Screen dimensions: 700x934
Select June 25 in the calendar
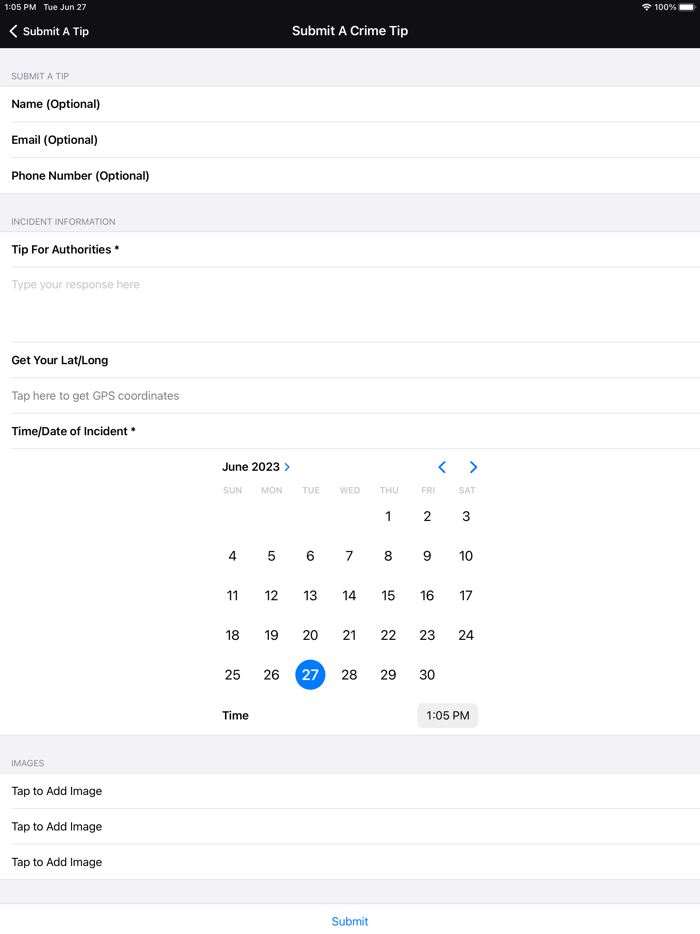(x=232, y=675)
